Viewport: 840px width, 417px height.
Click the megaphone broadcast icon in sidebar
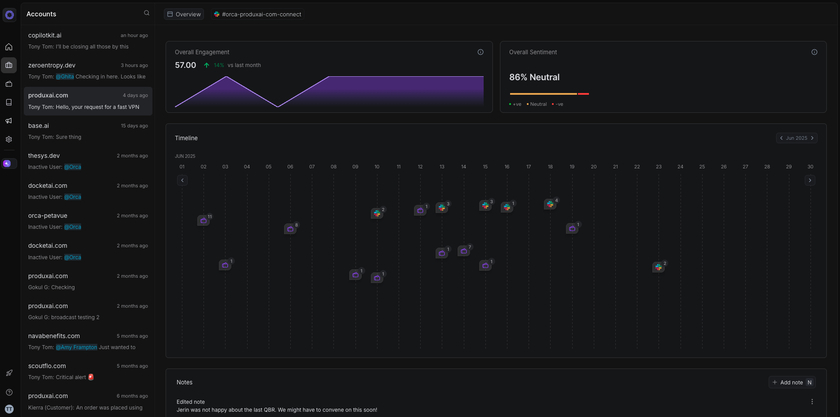click(x=9, y=121)
